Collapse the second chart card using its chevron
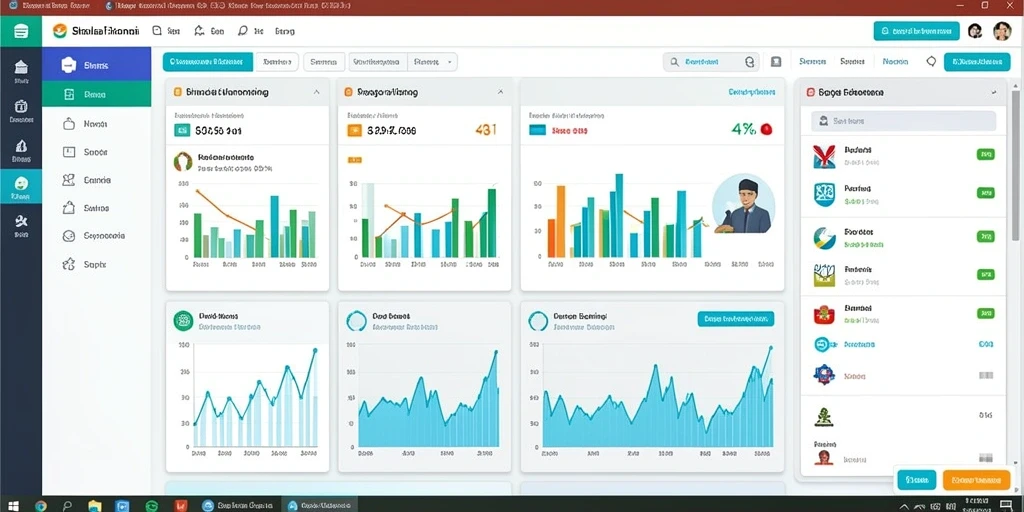Screen dimensions: 1024x512 point(500,93)
